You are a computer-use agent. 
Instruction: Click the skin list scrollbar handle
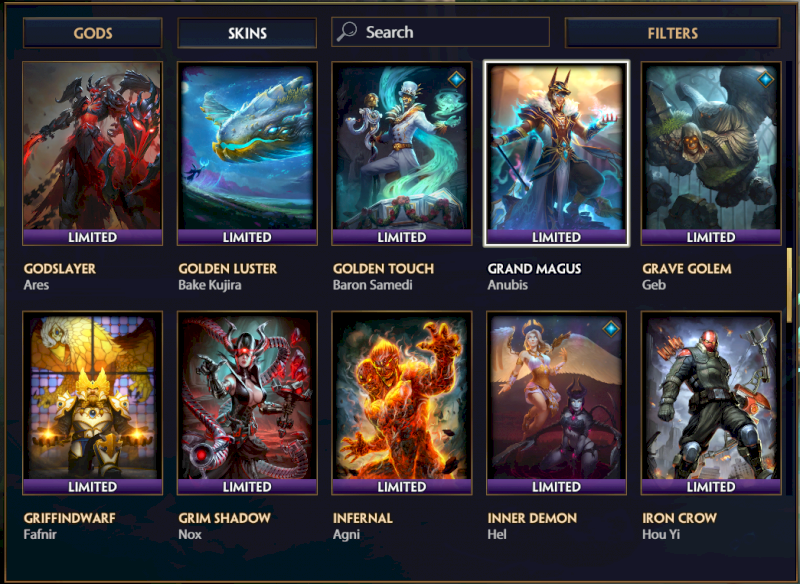point(789,285)
